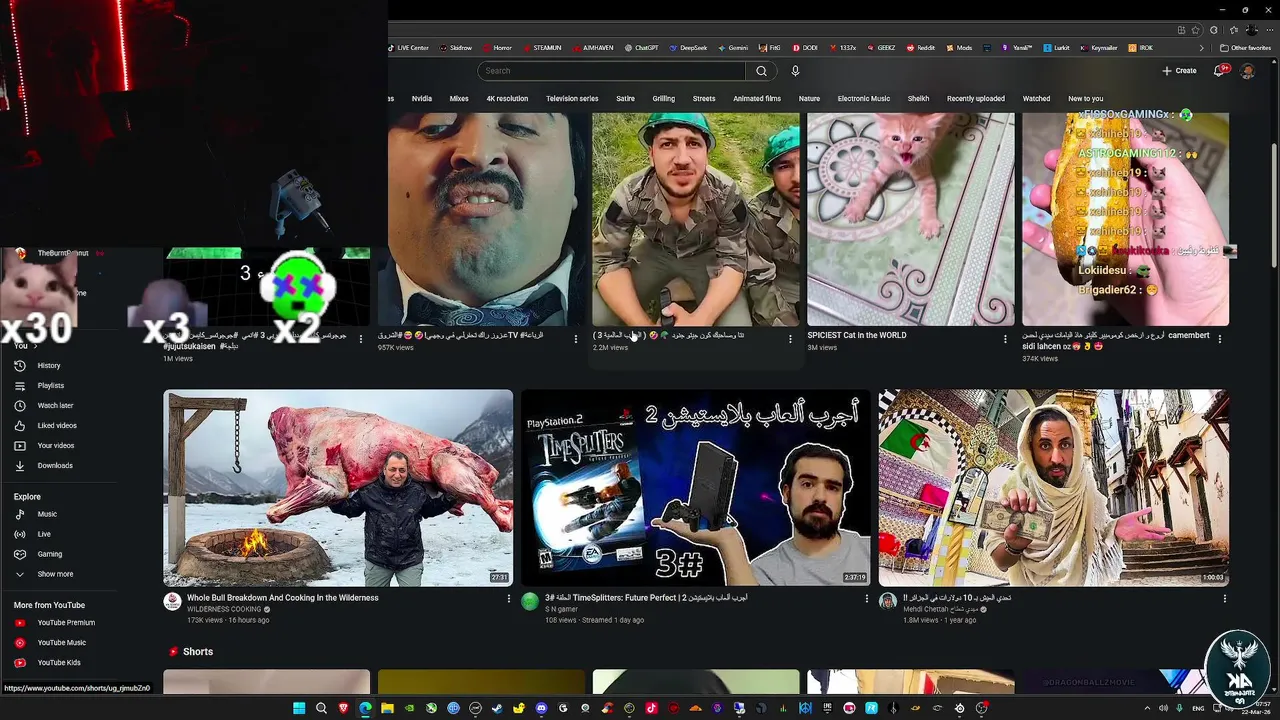Open the LIVE Center bookmark
Image resolution: width=1280 pixels, height=720 pixels.
pos(408,48)
